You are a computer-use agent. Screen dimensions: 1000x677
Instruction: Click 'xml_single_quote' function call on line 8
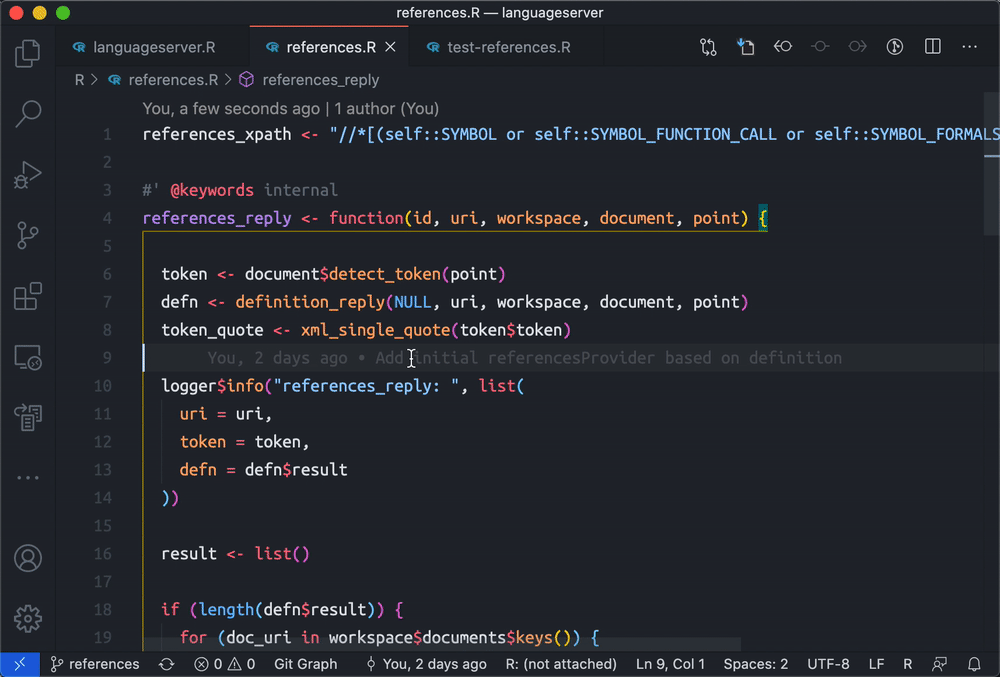376,330
